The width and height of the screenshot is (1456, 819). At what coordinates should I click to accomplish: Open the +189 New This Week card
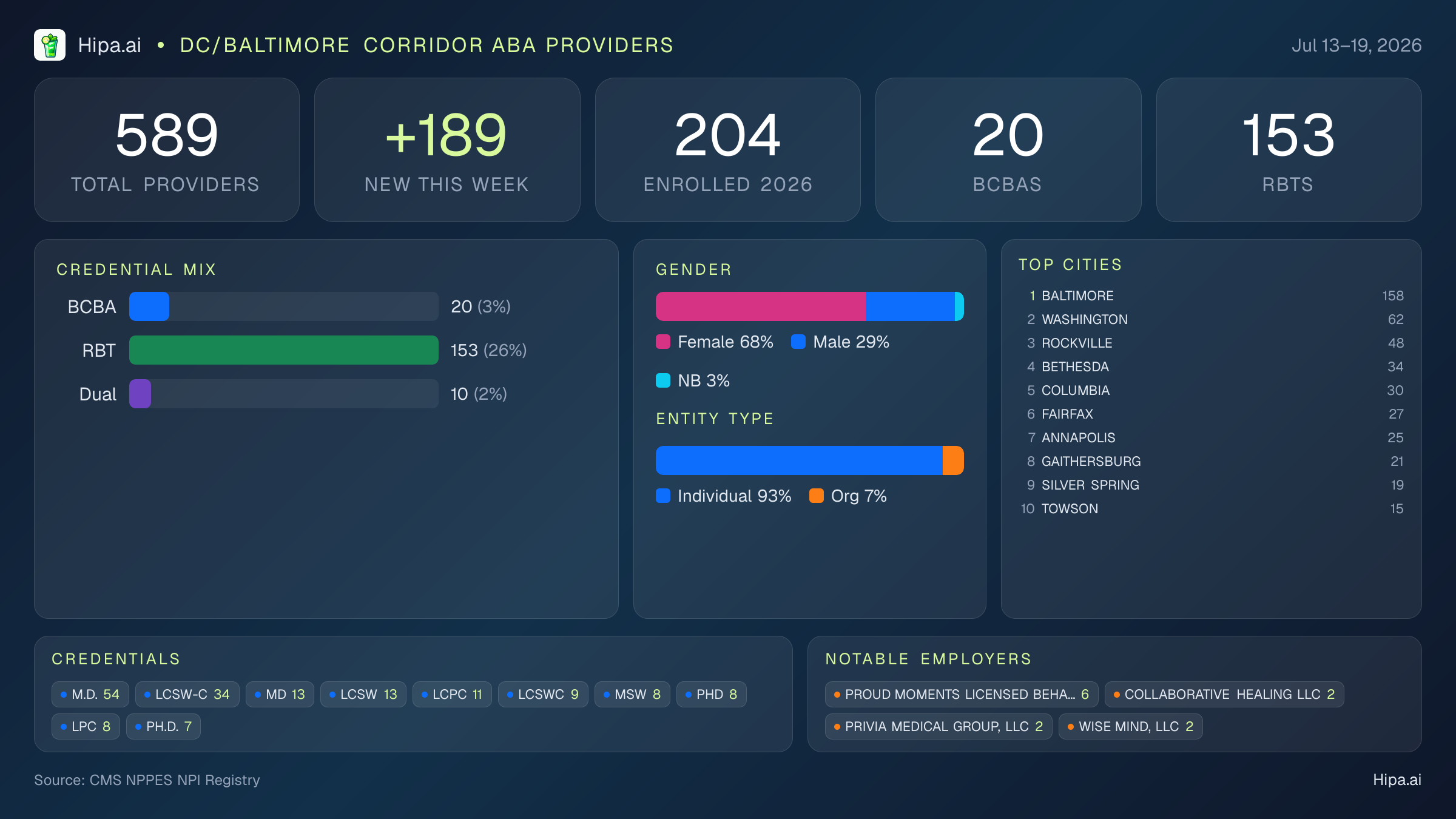pos(447,150)
